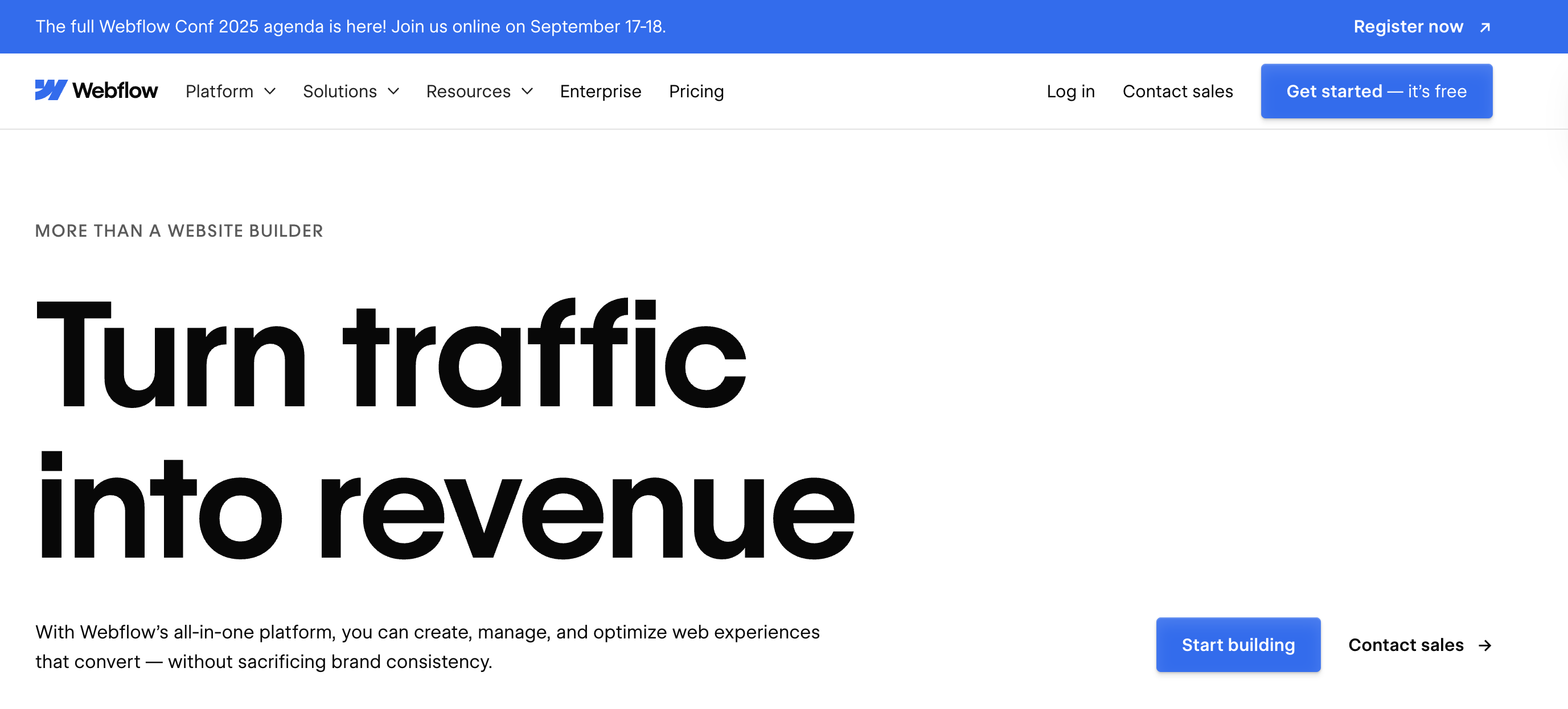Click Contact sales beside Start building

pos(1406,645)
